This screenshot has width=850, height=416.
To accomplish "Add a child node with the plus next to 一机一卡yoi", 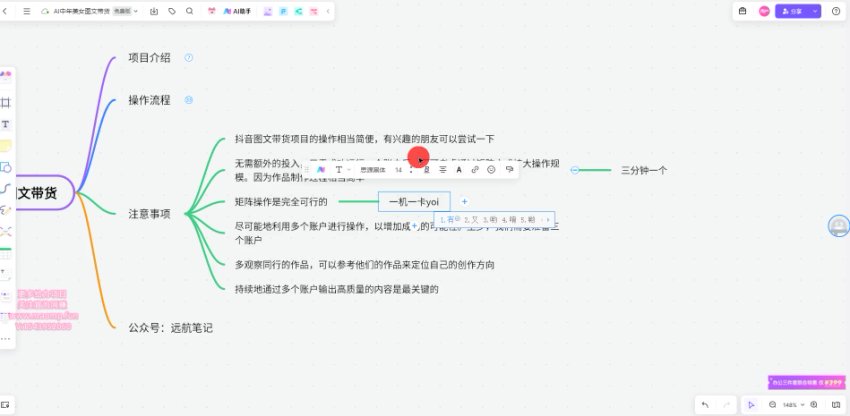I will 465,201.
